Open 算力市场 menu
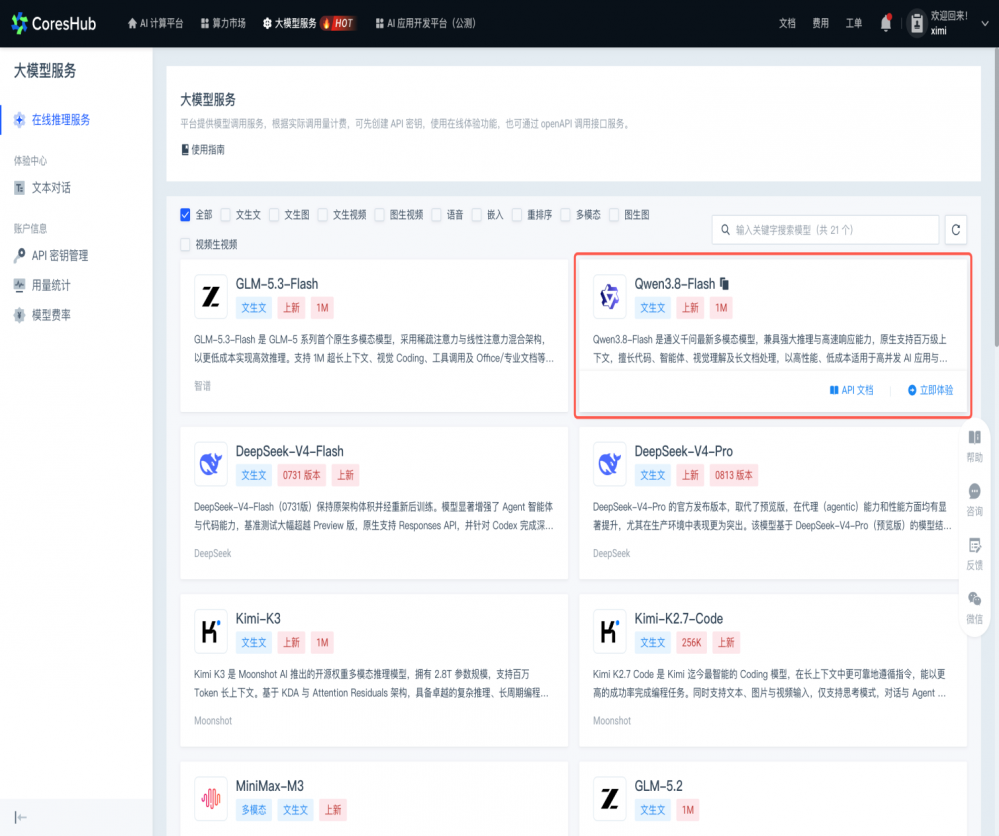 click(223, 24)
